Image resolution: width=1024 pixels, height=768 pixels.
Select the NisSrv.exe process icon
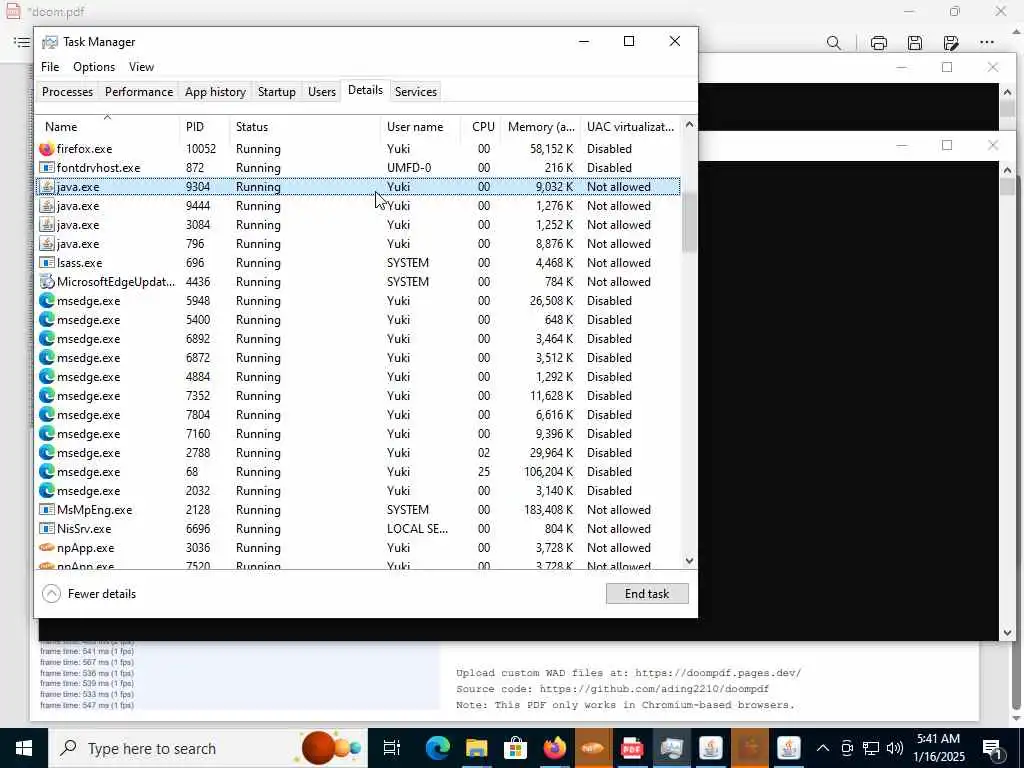(x=46, y=528)
